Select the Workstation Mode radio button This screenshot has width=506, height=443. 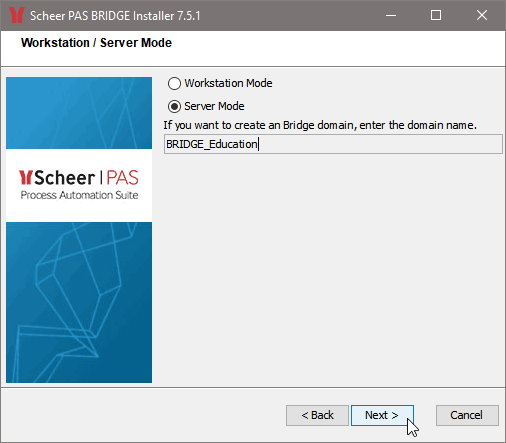(174, 83)
